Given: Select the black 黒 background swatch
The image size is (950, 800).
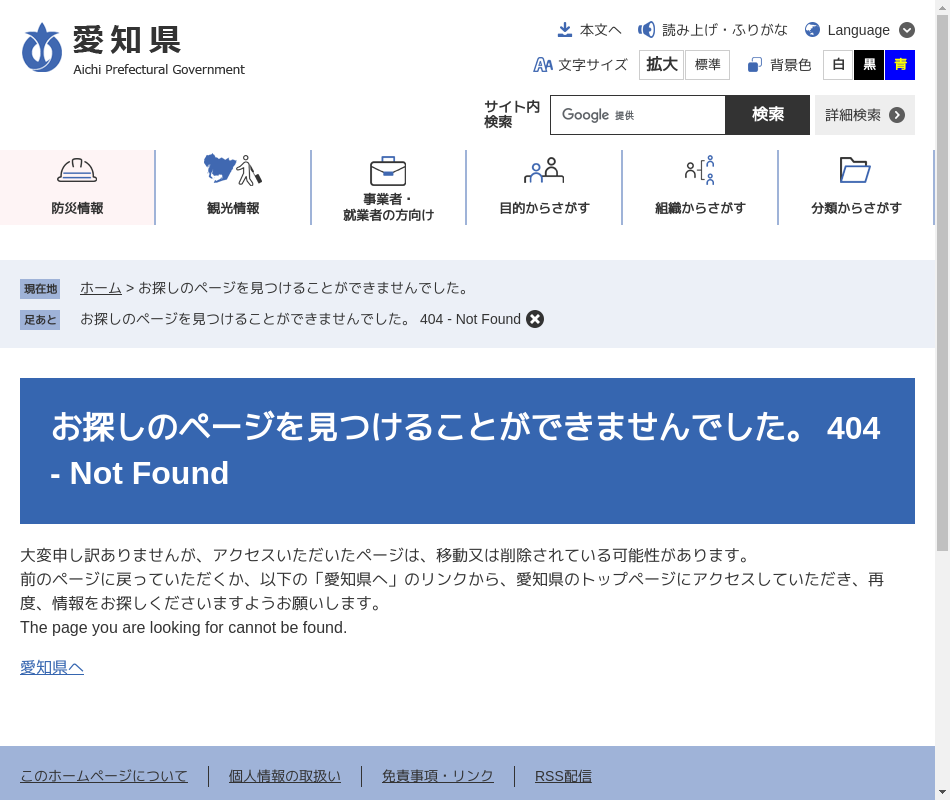Looking at the screenshot, I should tap(869, 65).
